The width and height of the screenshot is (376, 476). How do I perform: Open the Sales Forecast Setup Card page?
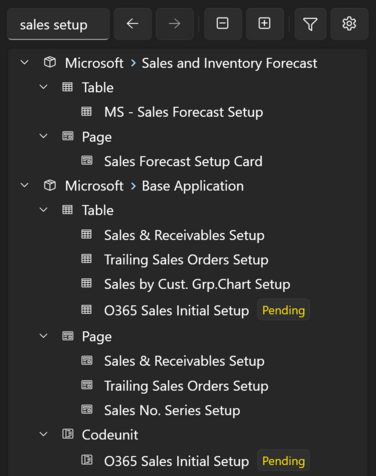[183, 161]
